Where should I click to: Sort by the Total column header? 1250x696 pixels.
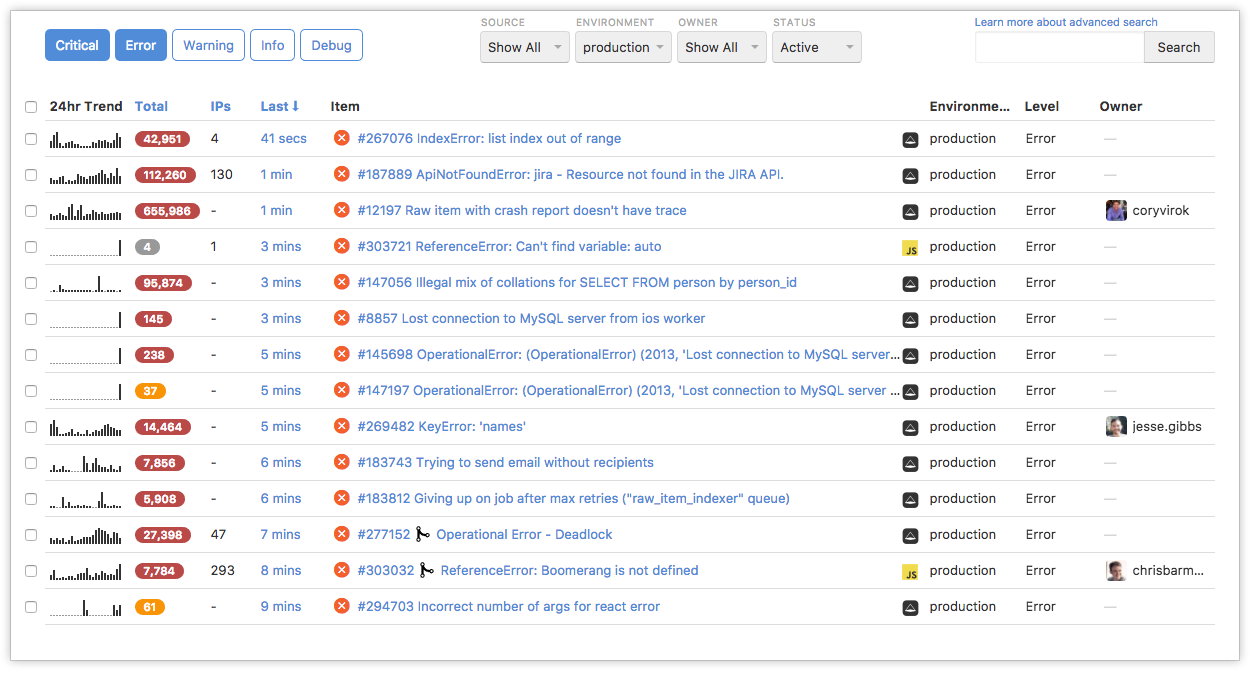[x=152, y=106]
